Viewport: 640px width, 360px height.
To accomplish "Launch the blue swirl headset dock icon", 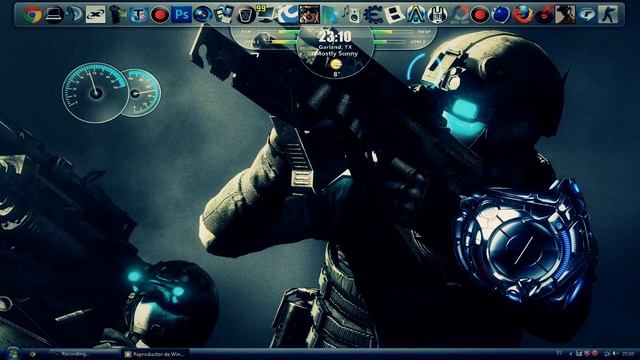I will (75, 15).
